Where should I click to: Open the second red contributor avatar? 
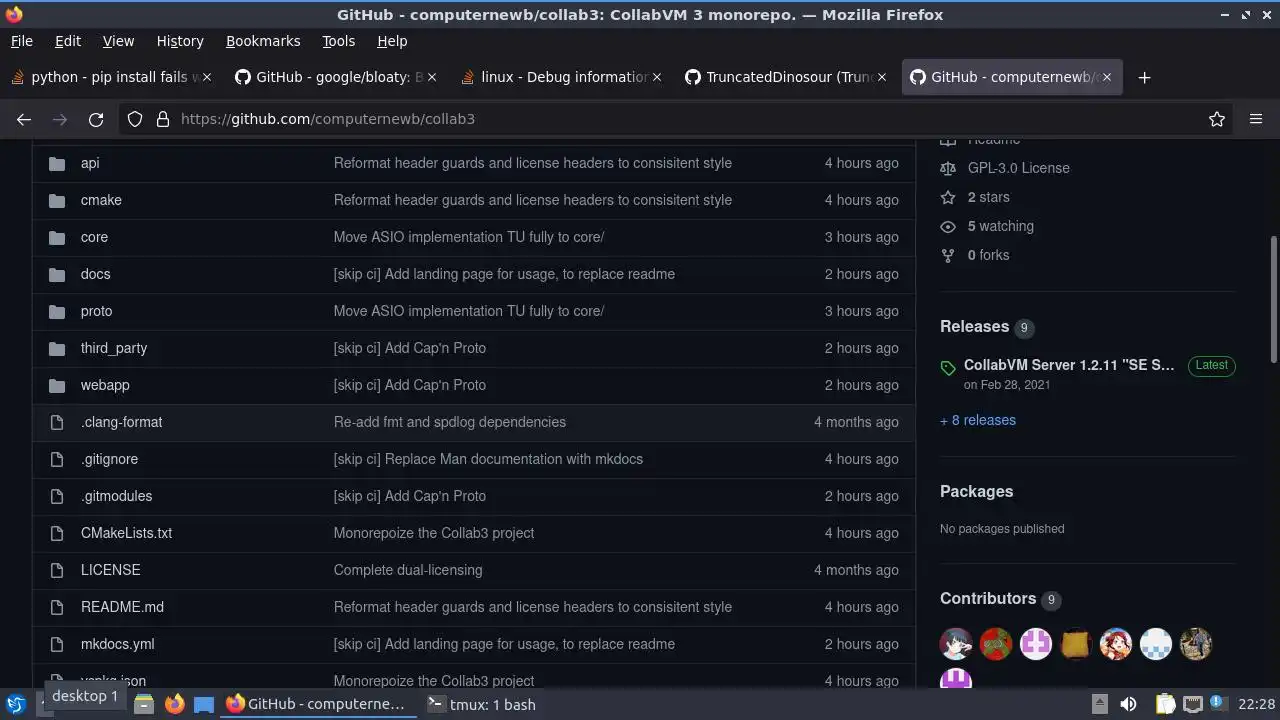(x=996, y=644)
